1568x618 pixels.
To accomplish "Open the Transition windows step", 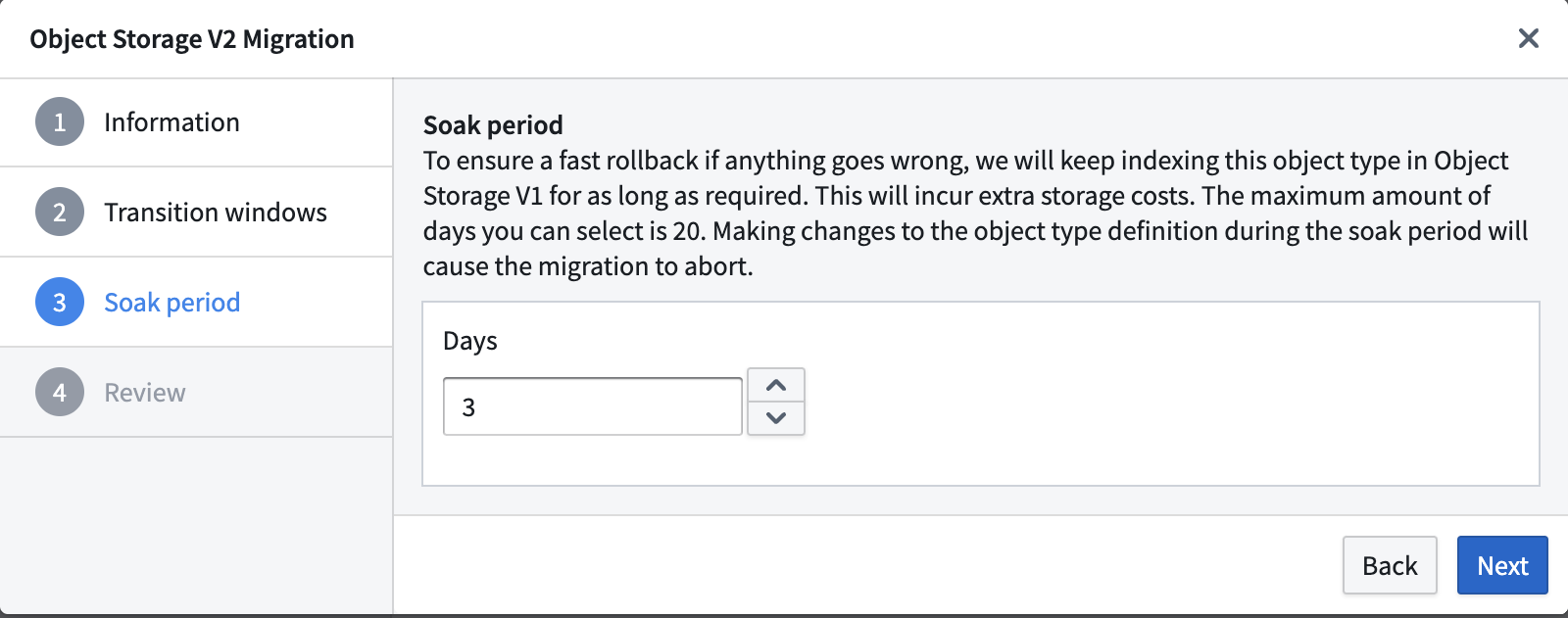I will 216,213.
